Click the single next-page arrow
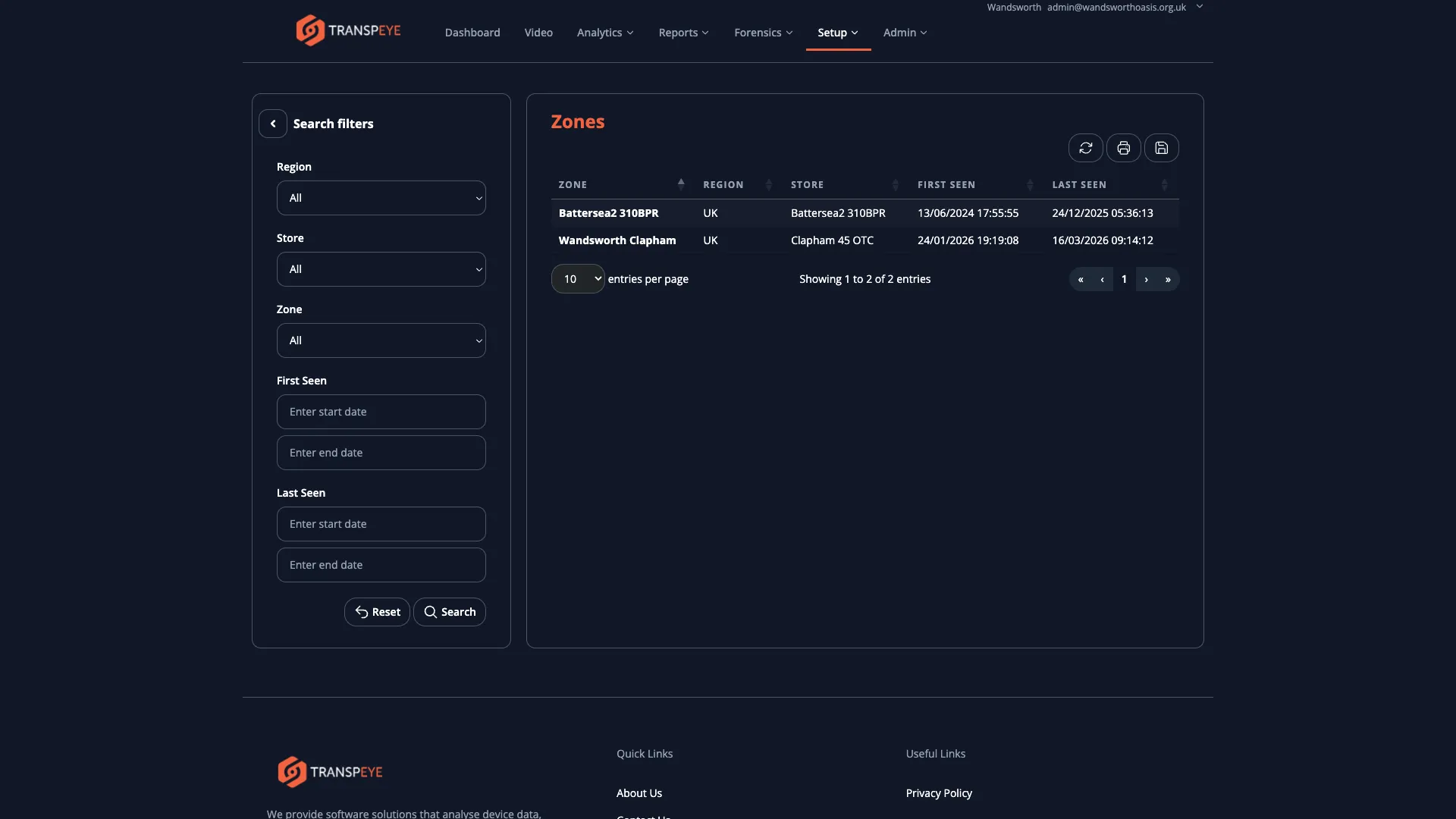The height and width of the screenshot is (819, 1456). coord(1146,279)
